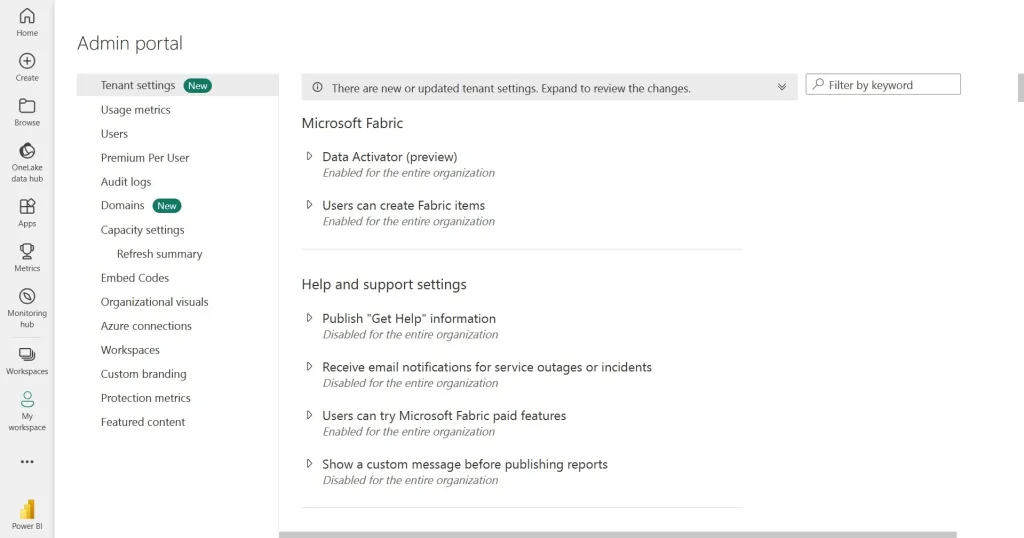Open Organizational visuals
The width and height of the screenshot is (1024, 538).
click(154, 302)
